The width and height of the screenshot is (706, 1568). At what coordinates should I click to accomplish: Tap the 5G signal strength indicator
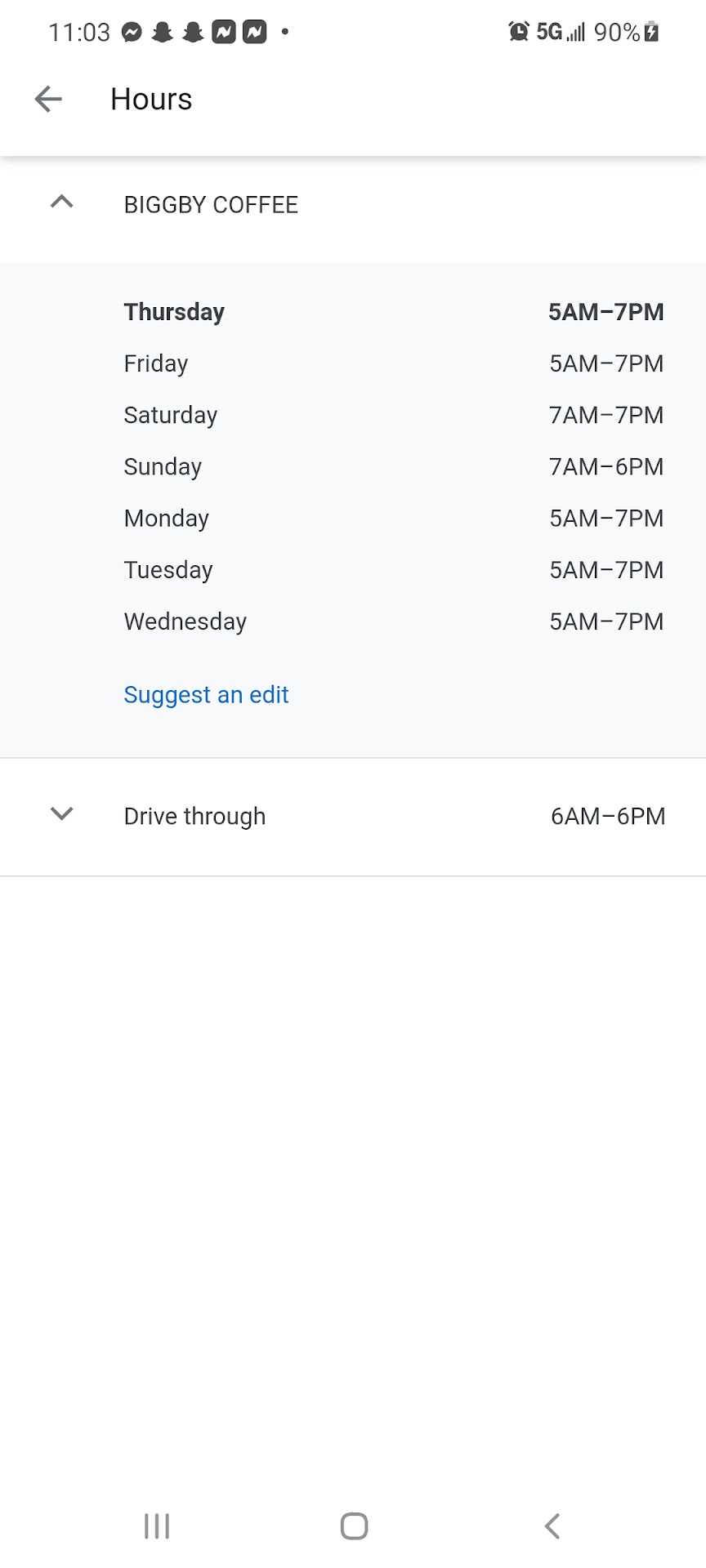(x=561, y=33)
